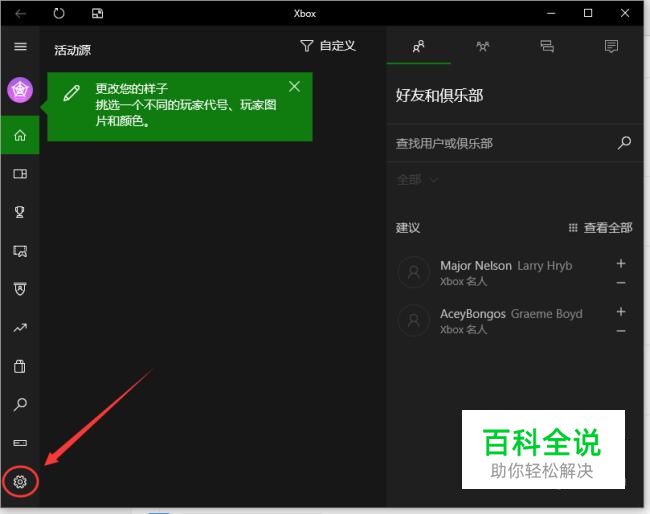
Task: Remove Major Nelson suggestion with minus
Action: (x=621, y=283)
